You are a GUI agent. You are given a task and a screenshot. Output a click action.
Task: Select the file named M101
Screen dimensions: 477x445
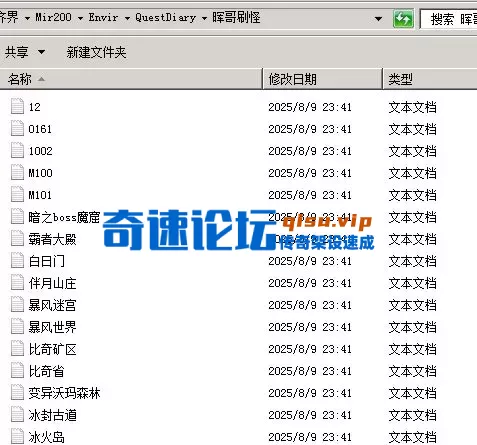[40, 195]
